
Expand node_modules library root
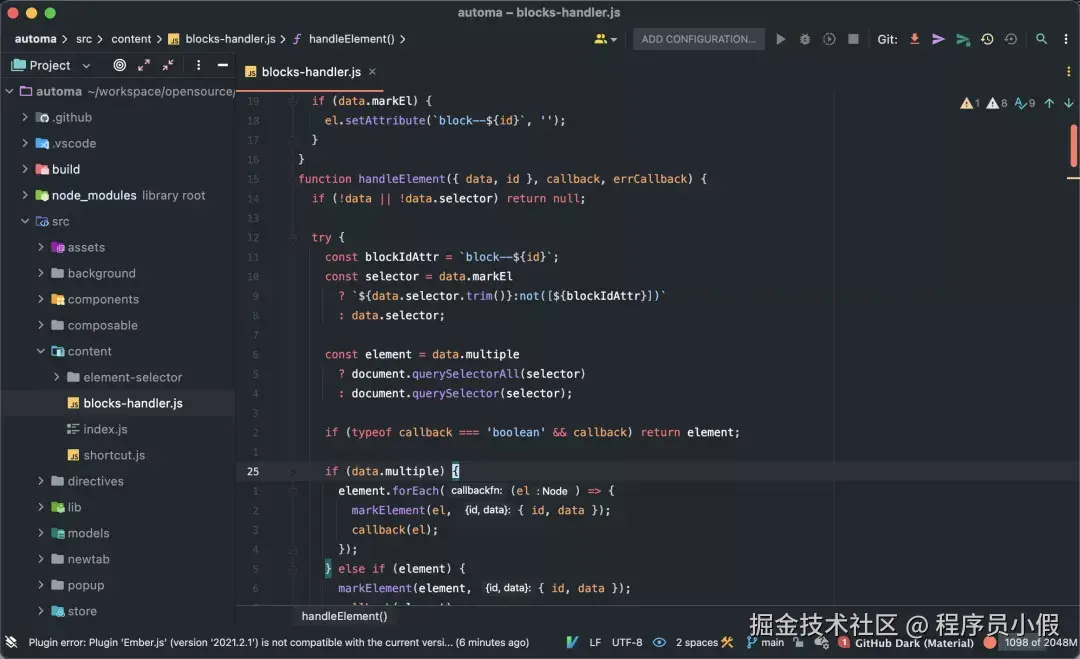[x=25, y=195]
